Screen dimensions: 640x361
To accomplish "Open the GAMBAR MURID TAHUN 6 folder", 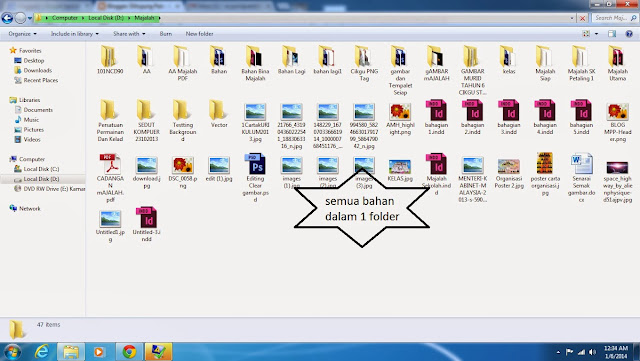I will tap(472, 70).
